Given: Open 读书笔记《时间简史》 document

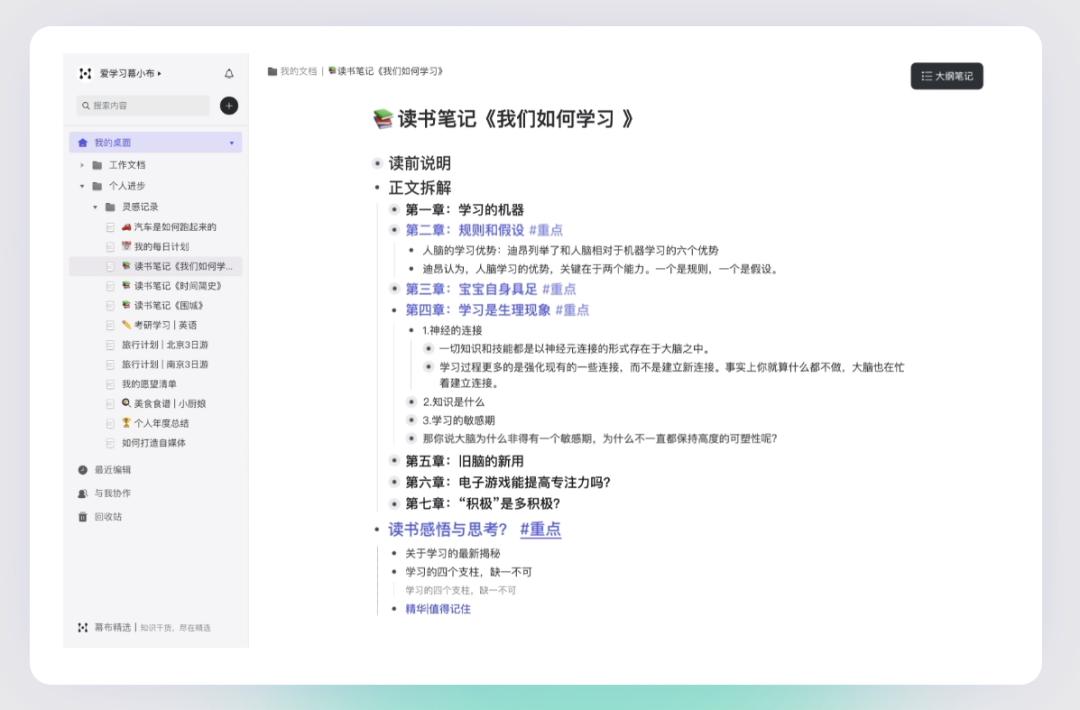Looking at the screenshot, I should (x=178, y=286).
